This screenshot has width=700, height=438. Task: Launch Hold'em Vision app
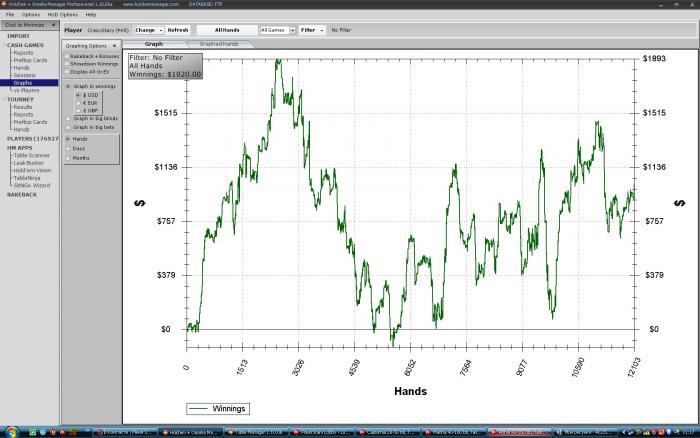pyautogui.click(x=32, y=171)
